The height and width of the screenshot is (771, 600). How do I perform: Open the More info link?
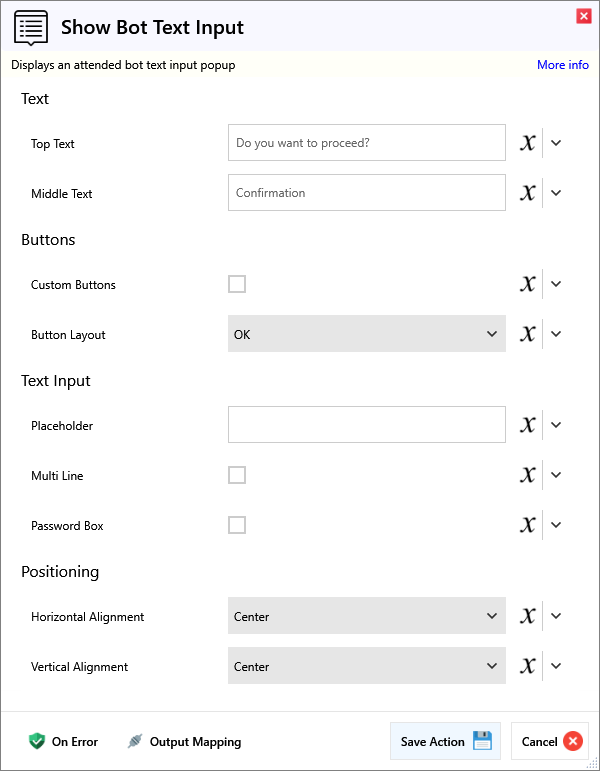point(563,65)
